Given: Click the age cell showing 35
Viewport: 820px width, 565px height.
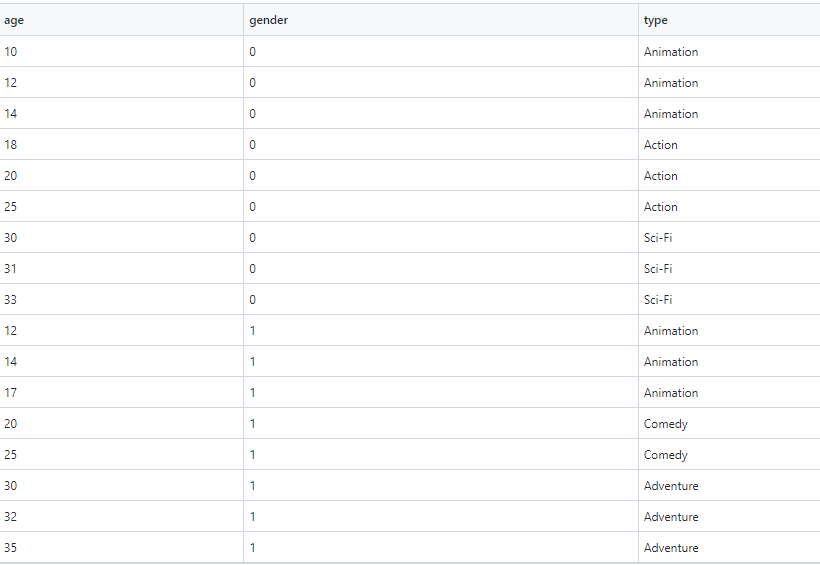Looking at the screenshot, I should (121, 547).
